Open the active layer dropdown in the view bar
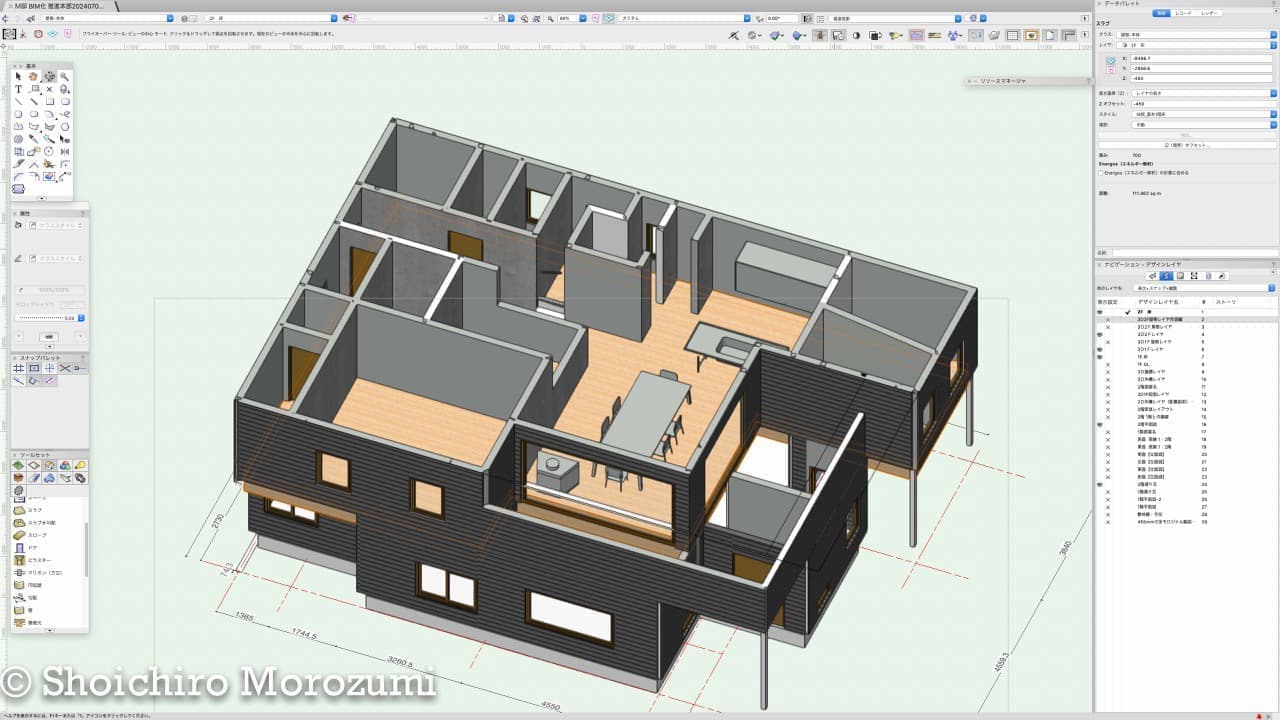The height and width of the screenshot is (720, 1280). pyautogui.click(x=270, y=18)
